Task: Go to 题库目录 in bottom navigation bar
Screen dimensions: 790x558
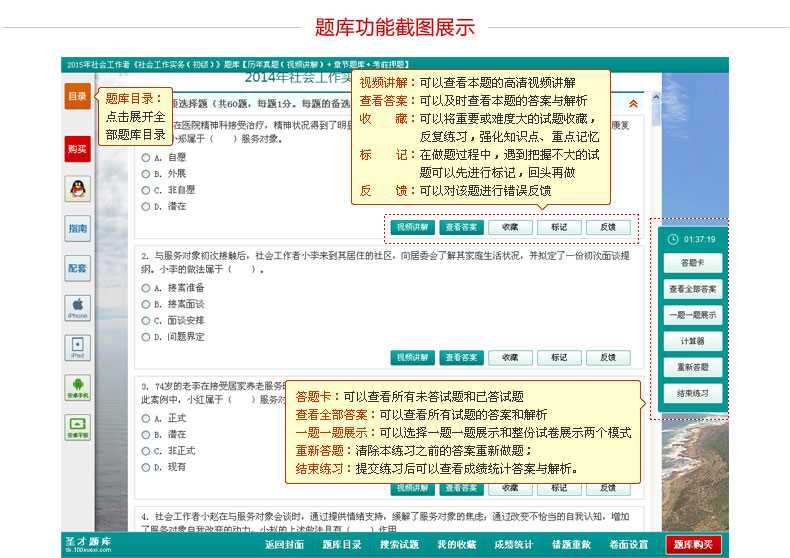Action: [x=342, y=545]
